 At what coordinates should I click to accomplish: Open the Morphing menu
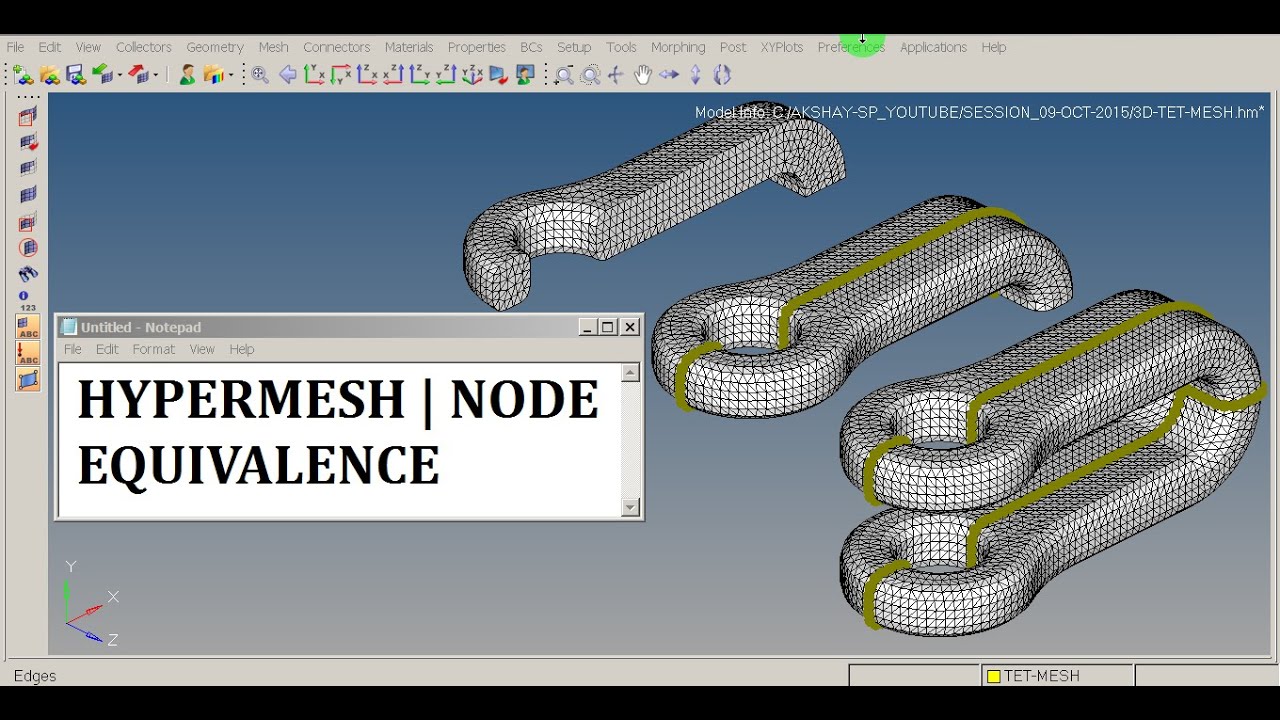click(678, 47)
